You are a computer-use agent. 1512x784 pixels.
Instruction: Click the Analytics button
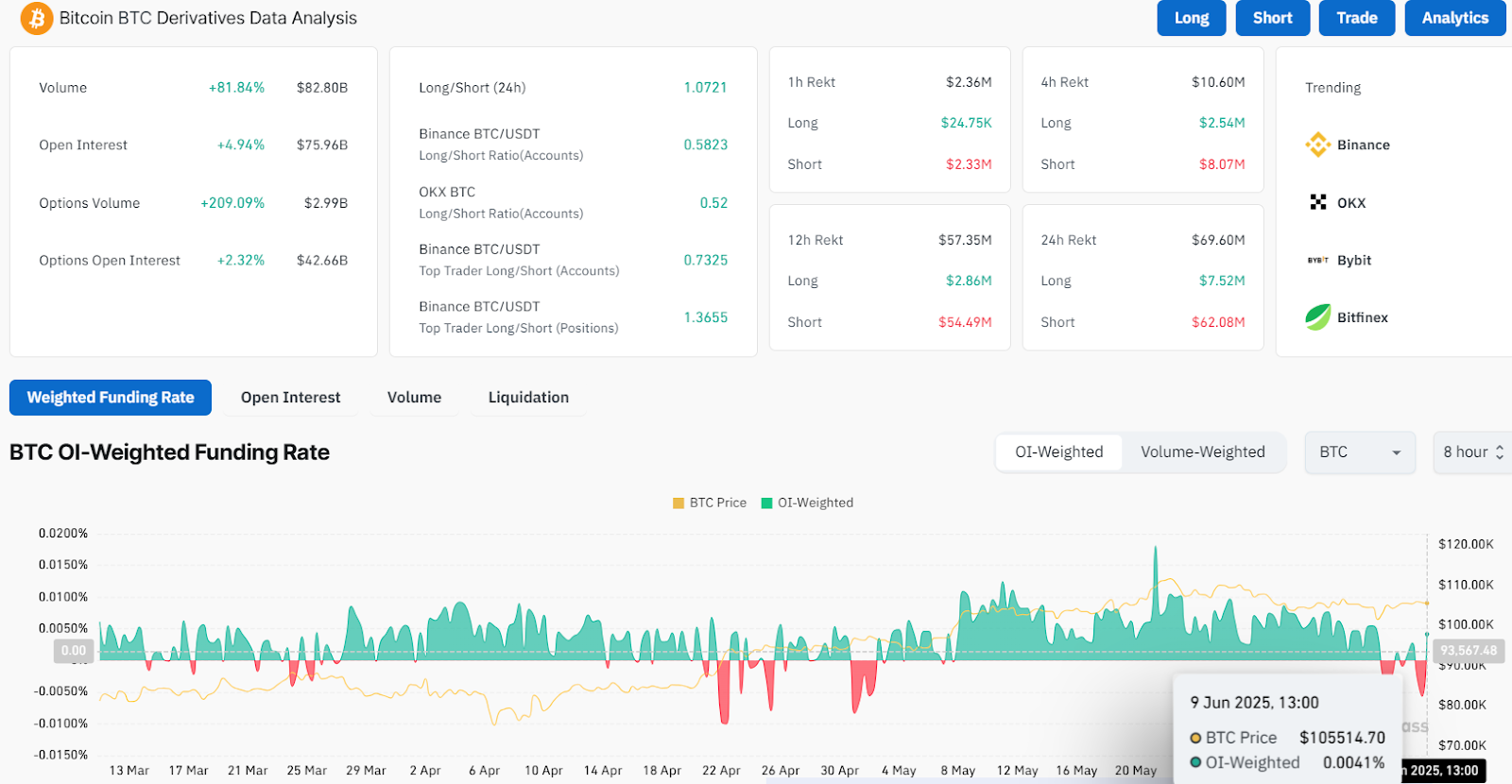tap(1454, 18)
